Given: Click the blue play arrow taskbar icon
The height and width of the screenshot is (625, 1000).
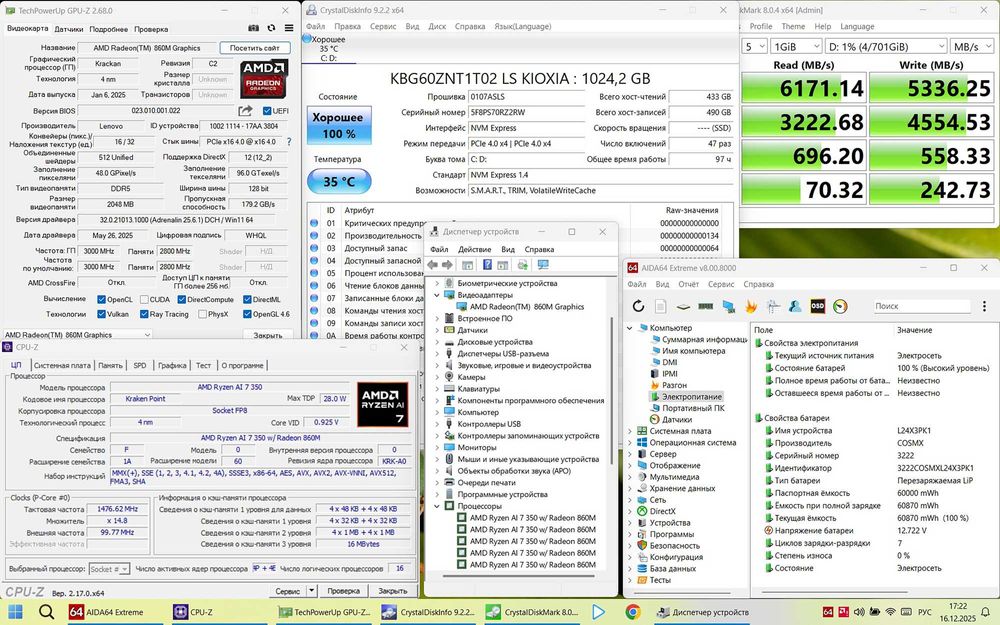Looking at the screenshot, I should 598,612.
